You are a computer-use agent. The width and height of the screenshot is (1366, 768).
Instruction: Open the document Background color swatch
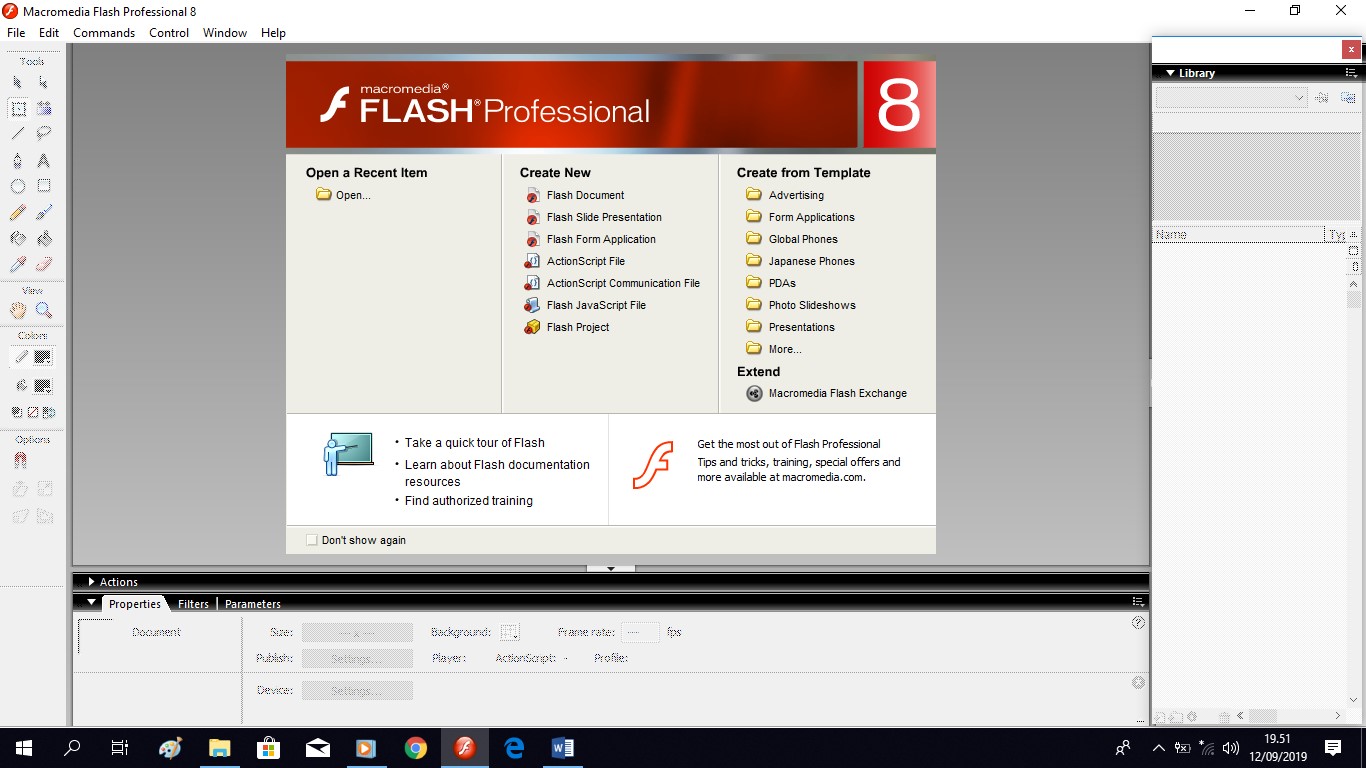(x=510, y=632)
